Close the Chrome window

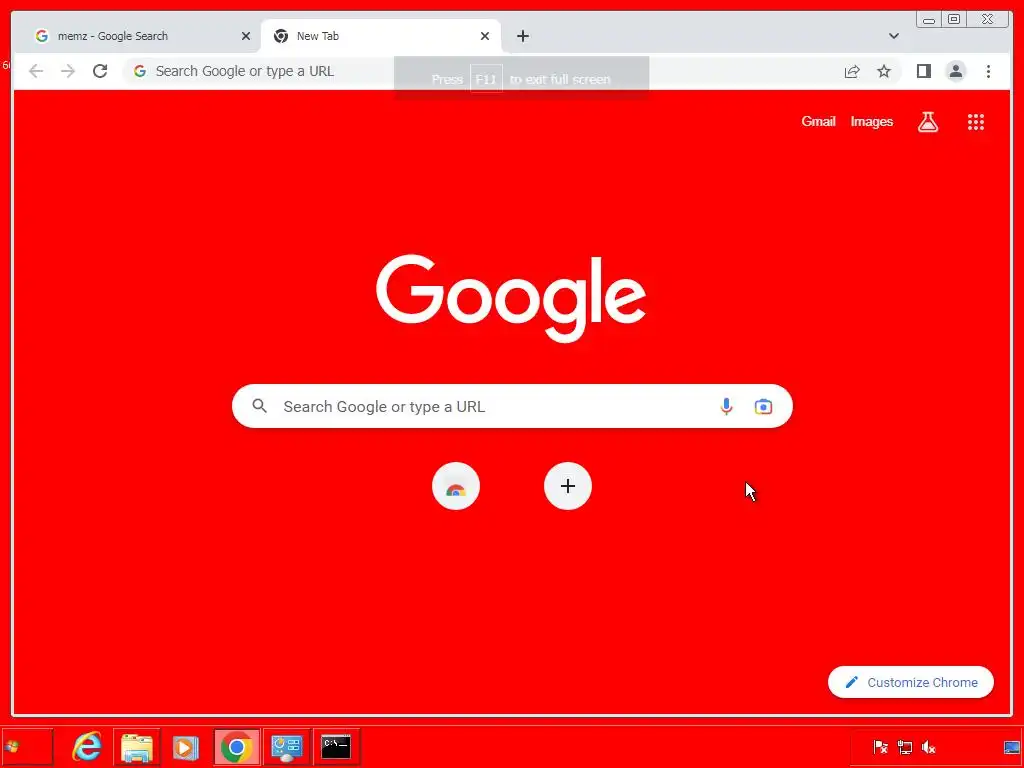coord(987,20)
